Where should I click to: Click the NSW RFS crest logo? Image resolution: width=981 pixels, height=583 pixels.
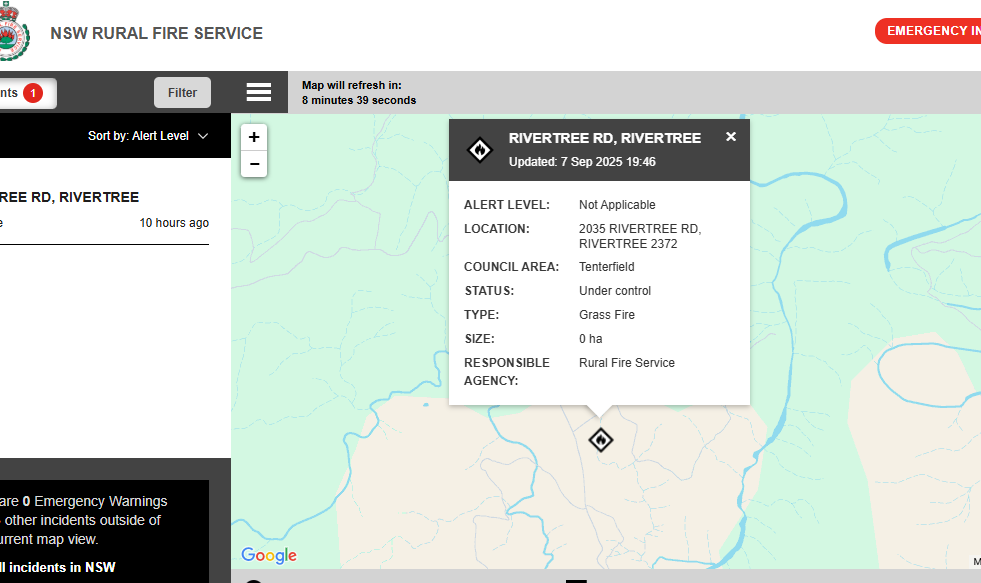point(12,32)
